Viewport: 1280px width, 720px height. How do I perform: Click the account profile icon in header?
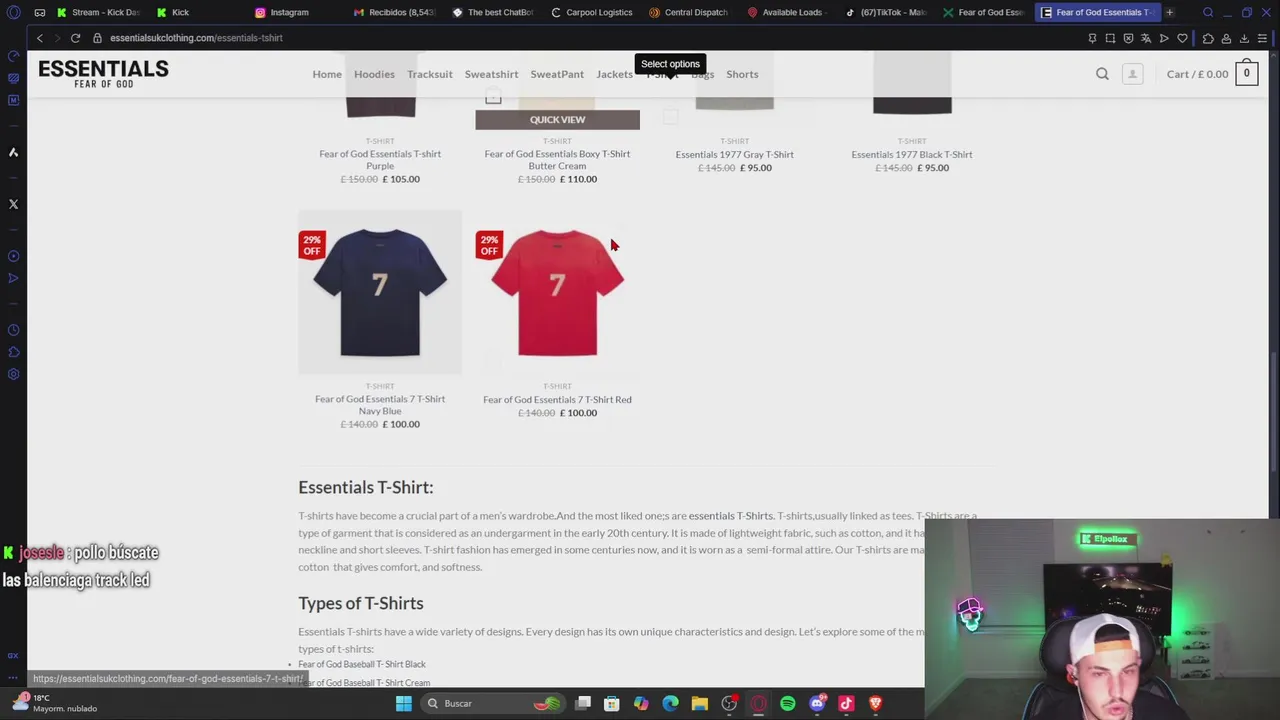tap(1132, 74)
